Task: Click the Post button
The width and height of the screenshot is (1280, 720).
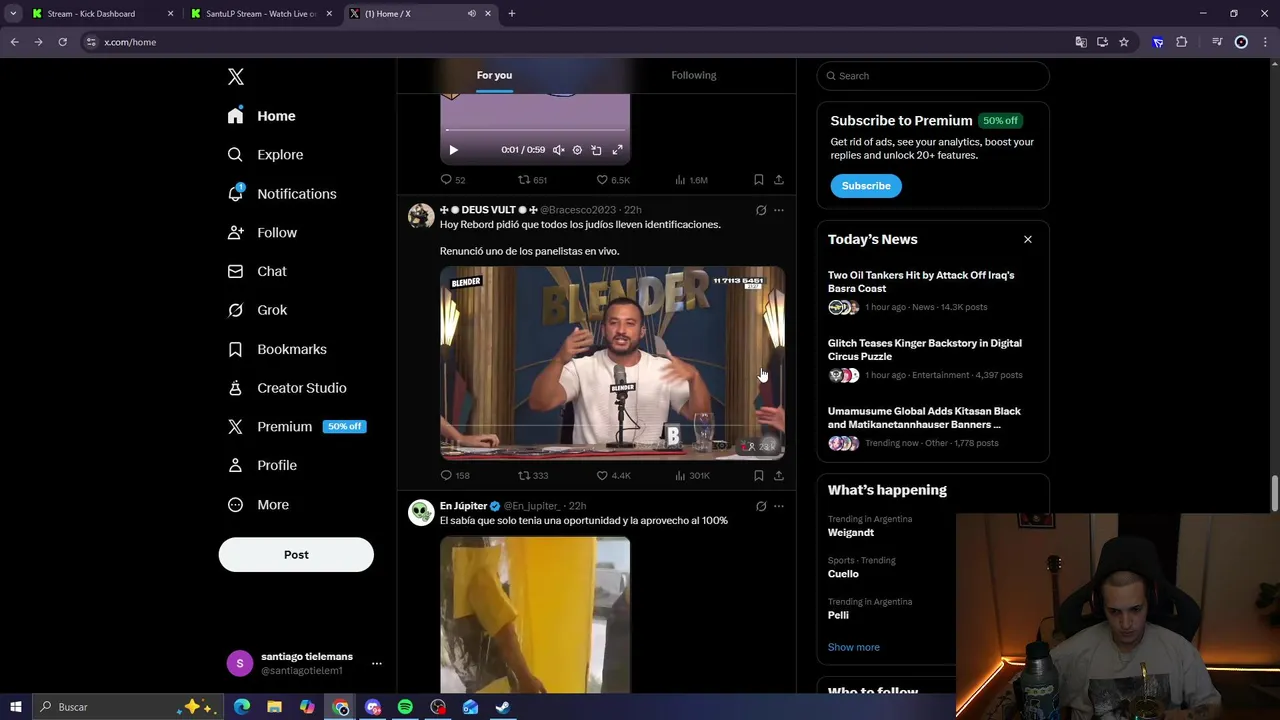Action: (x=296, y=555)
